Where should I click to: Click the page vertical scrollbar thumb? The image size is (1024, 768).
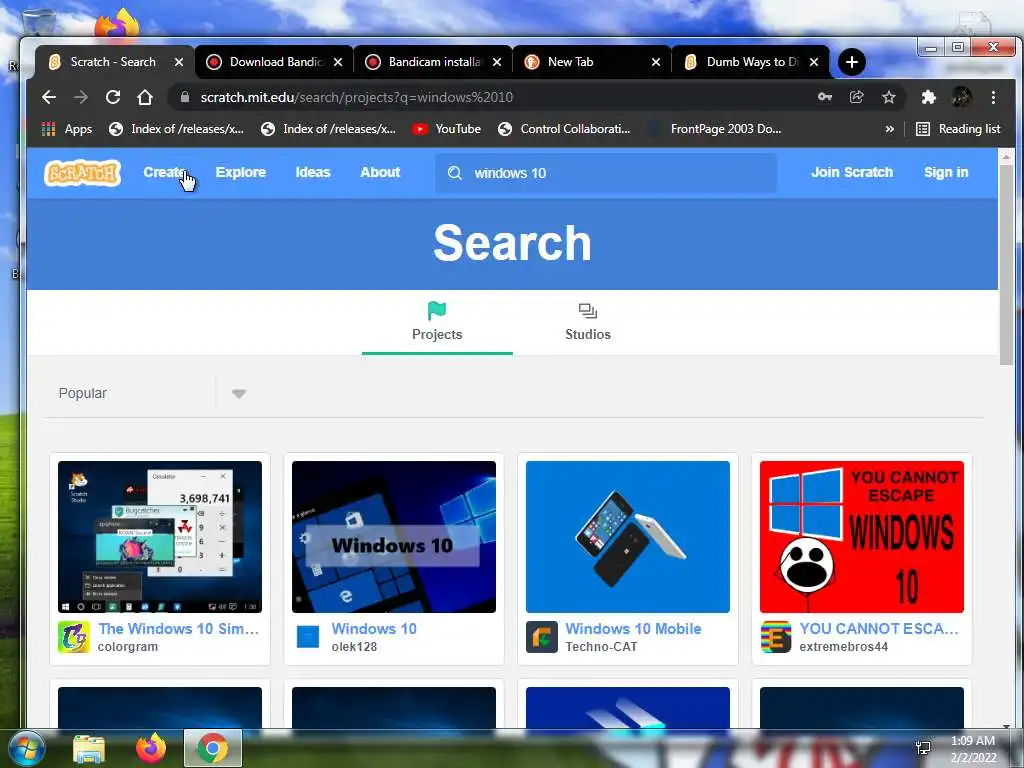click(x=1006, y=265)
